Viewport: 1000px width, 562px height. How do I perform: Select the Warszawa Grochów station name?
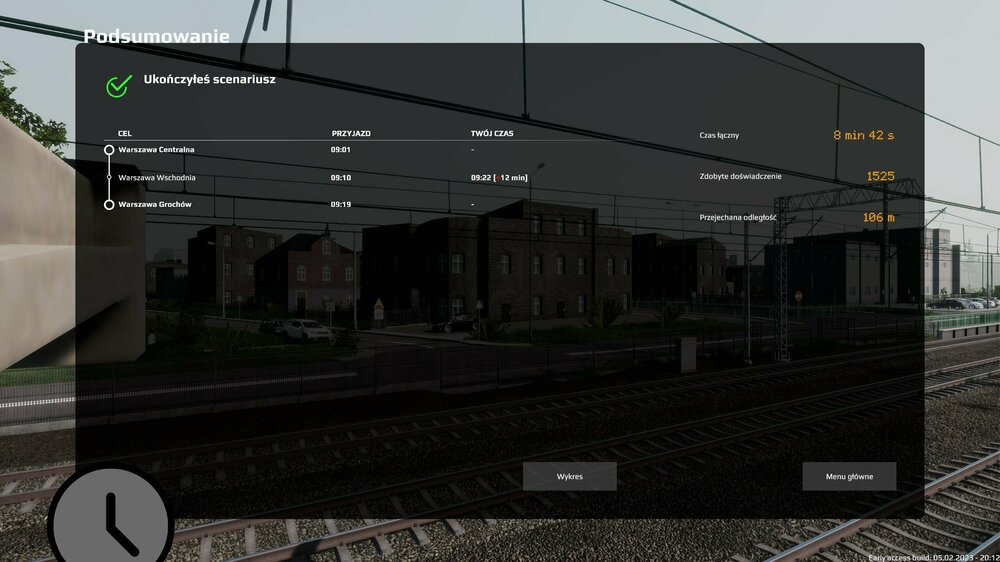[154, 204]
